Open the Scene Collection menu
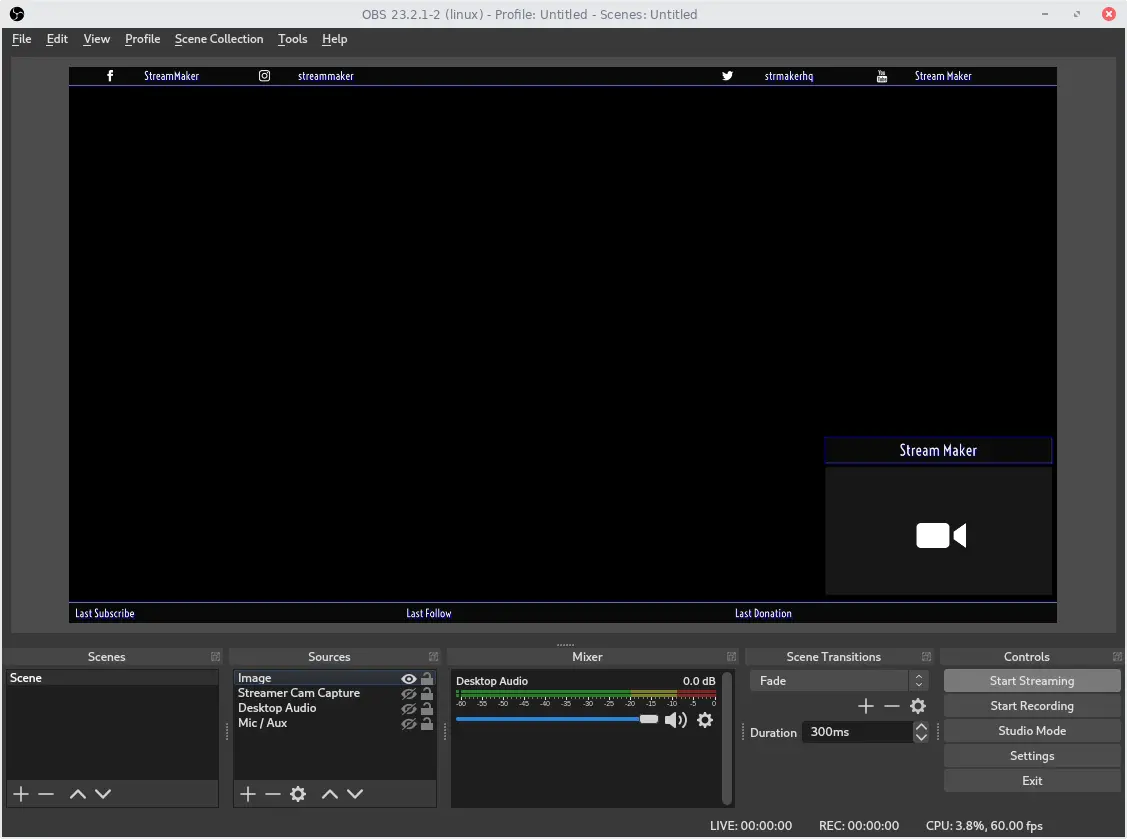Viewport: 1127px width, 839px height. tap(218, 39)
